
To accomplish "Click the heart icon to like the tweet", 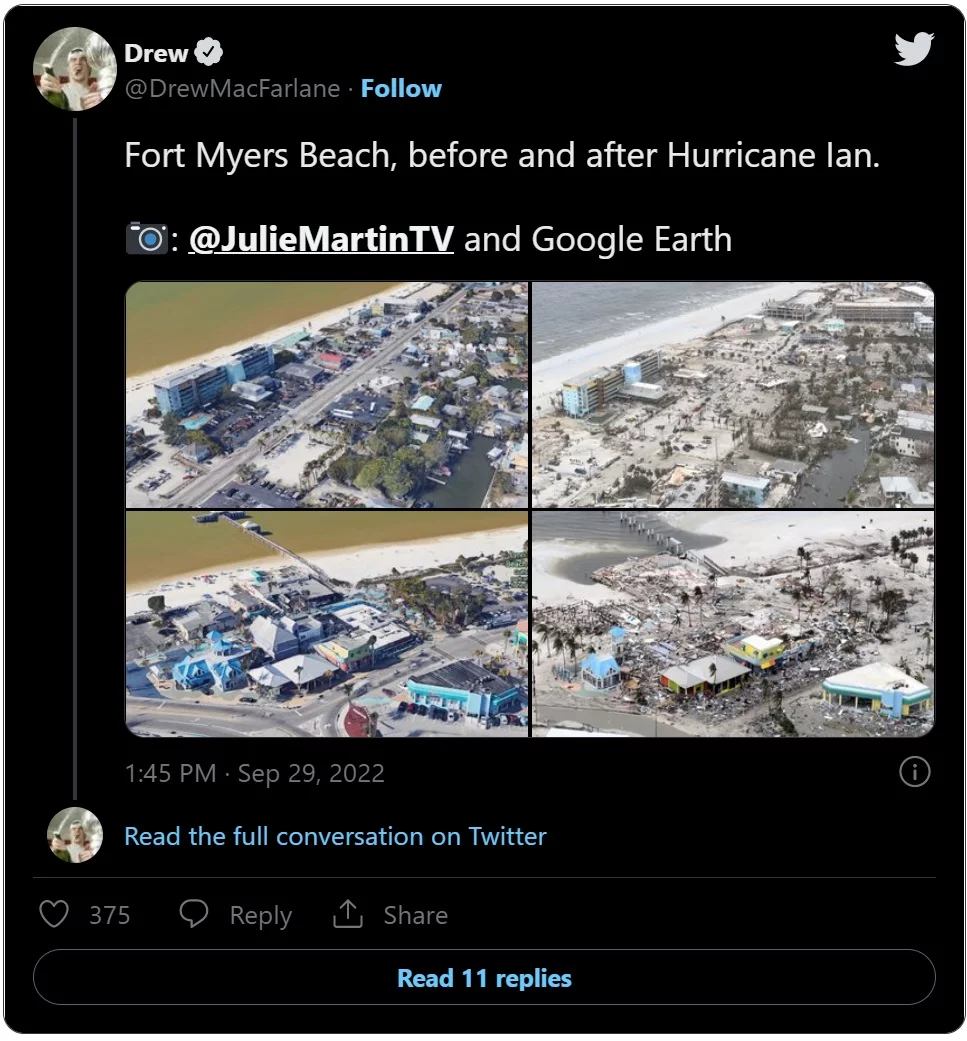I will pos(53,914).
